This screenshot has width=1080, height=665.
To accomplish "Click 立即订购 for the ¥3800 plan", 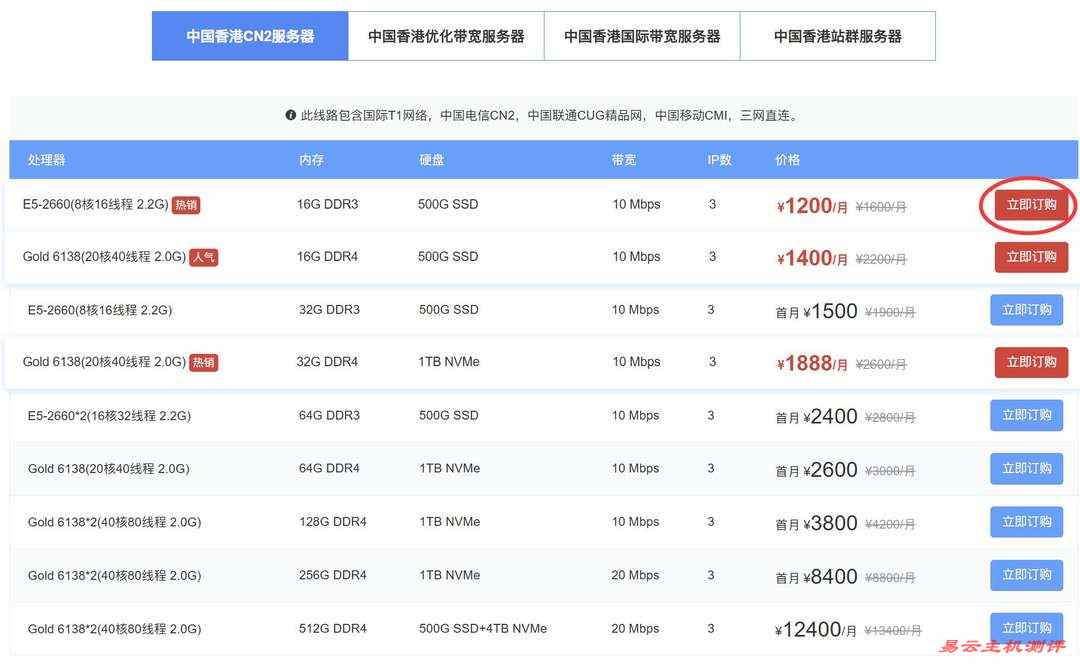I will coord(1026,521).
